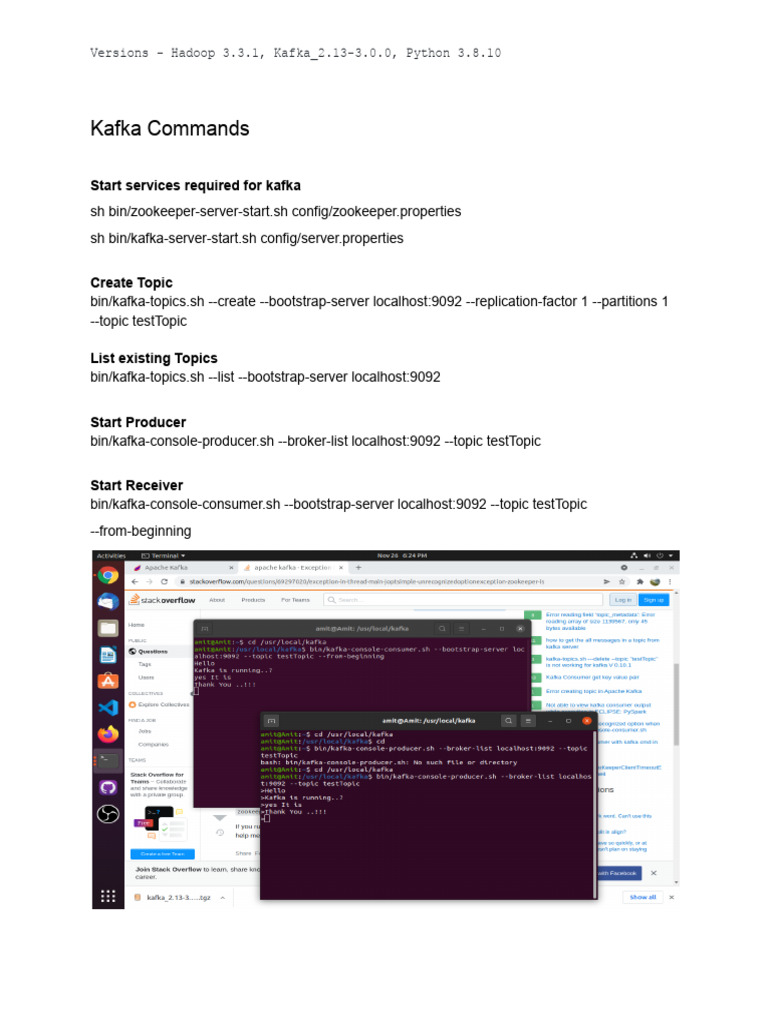Click the Stack Overflow page scrollbar
This screenshot has height=1024, width=768.
(676, 705)
